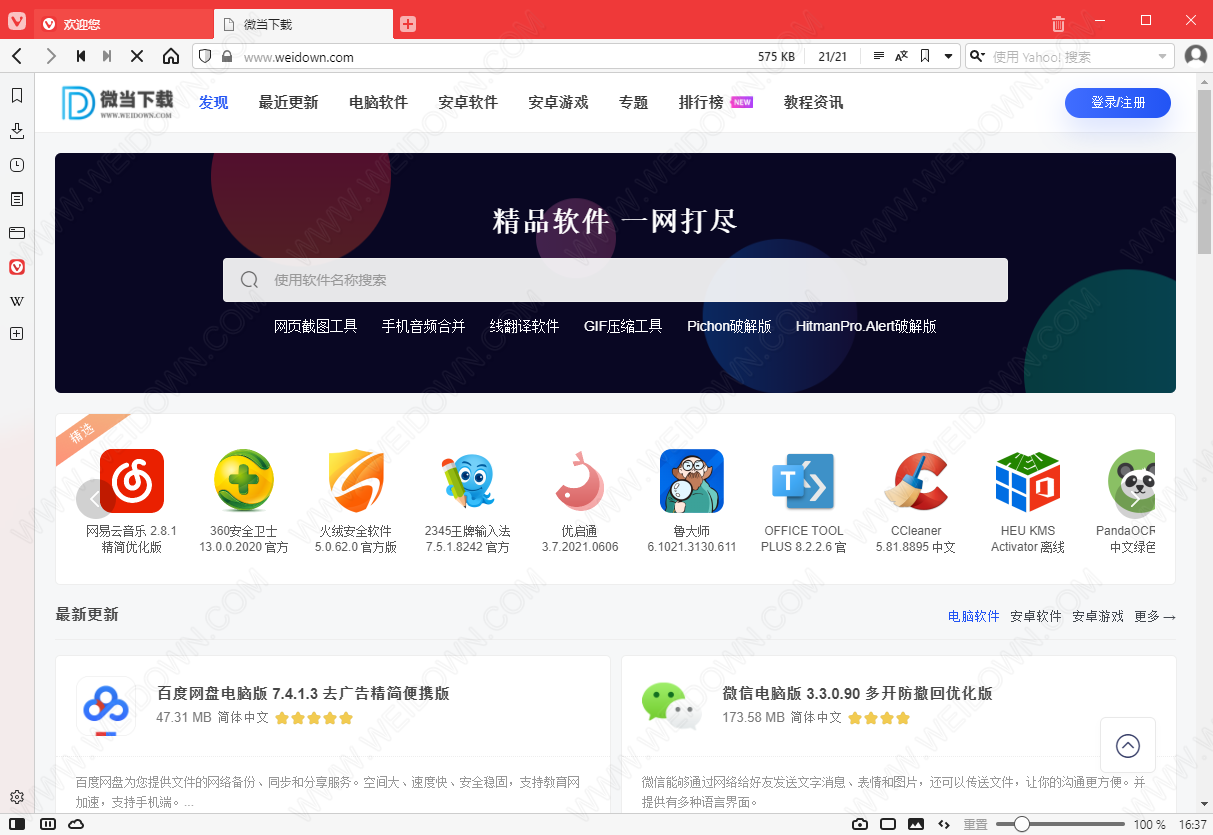This screenshot has height=835, width=1213.
Task: Open the Vivaldi main menu icon
Action: [x=17, y=21]
